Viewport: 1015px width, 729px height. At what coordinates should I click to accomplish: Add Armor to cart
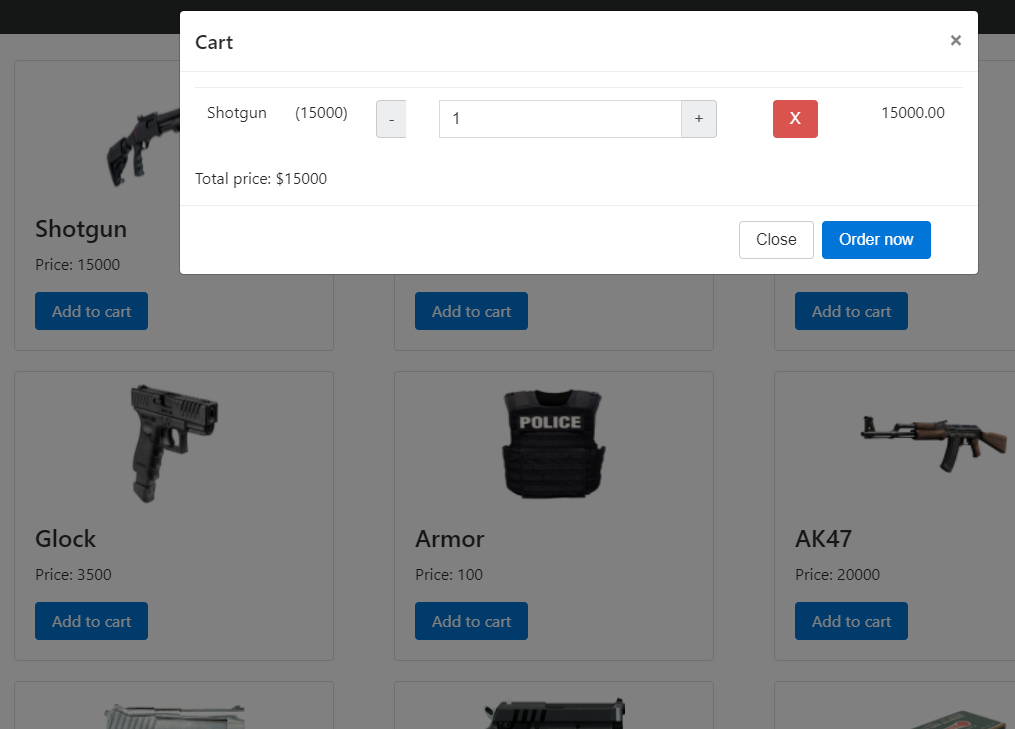[471, 622]
